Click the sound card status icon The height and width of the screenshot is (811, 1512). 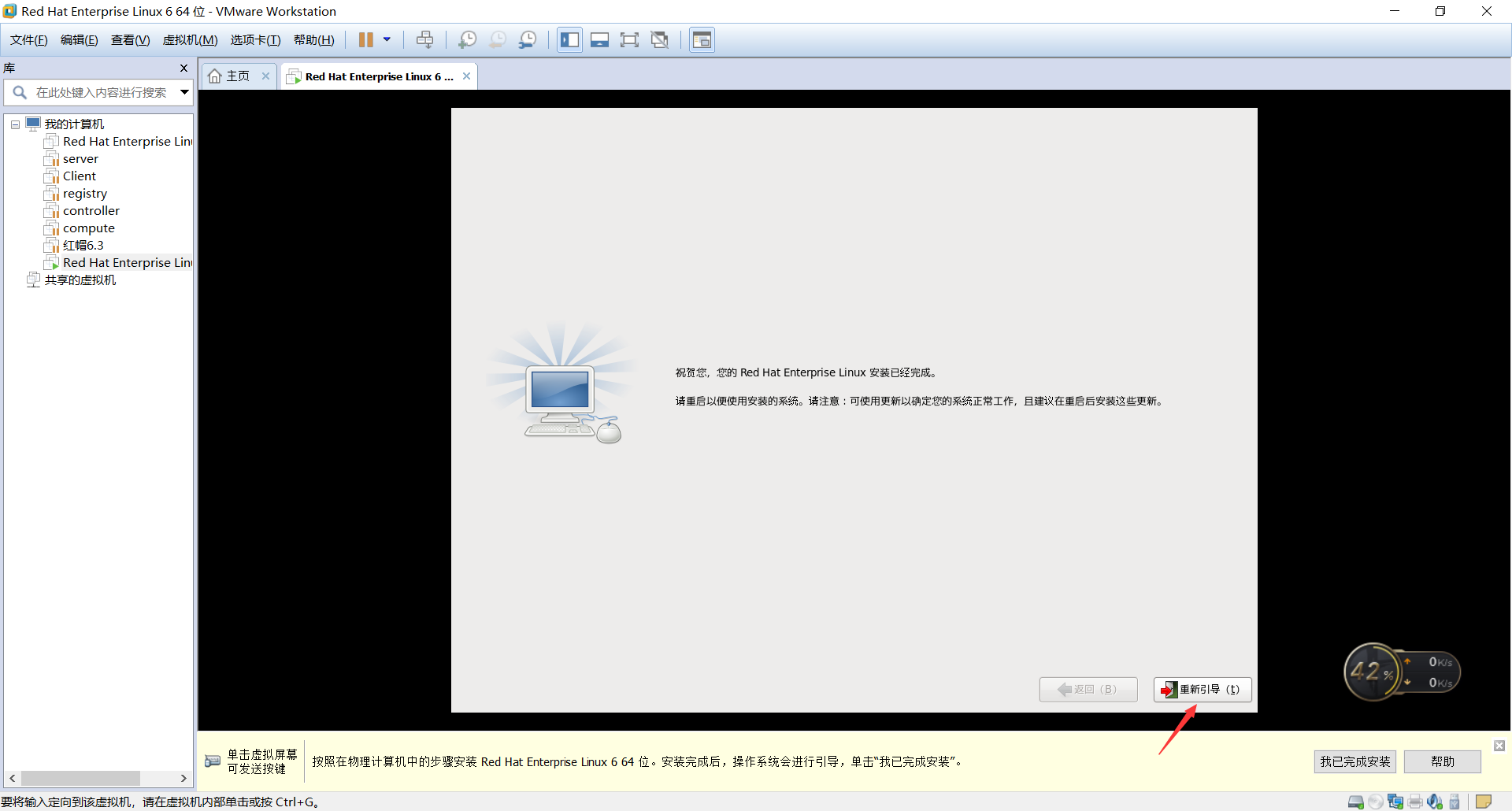click(1435, 802)
